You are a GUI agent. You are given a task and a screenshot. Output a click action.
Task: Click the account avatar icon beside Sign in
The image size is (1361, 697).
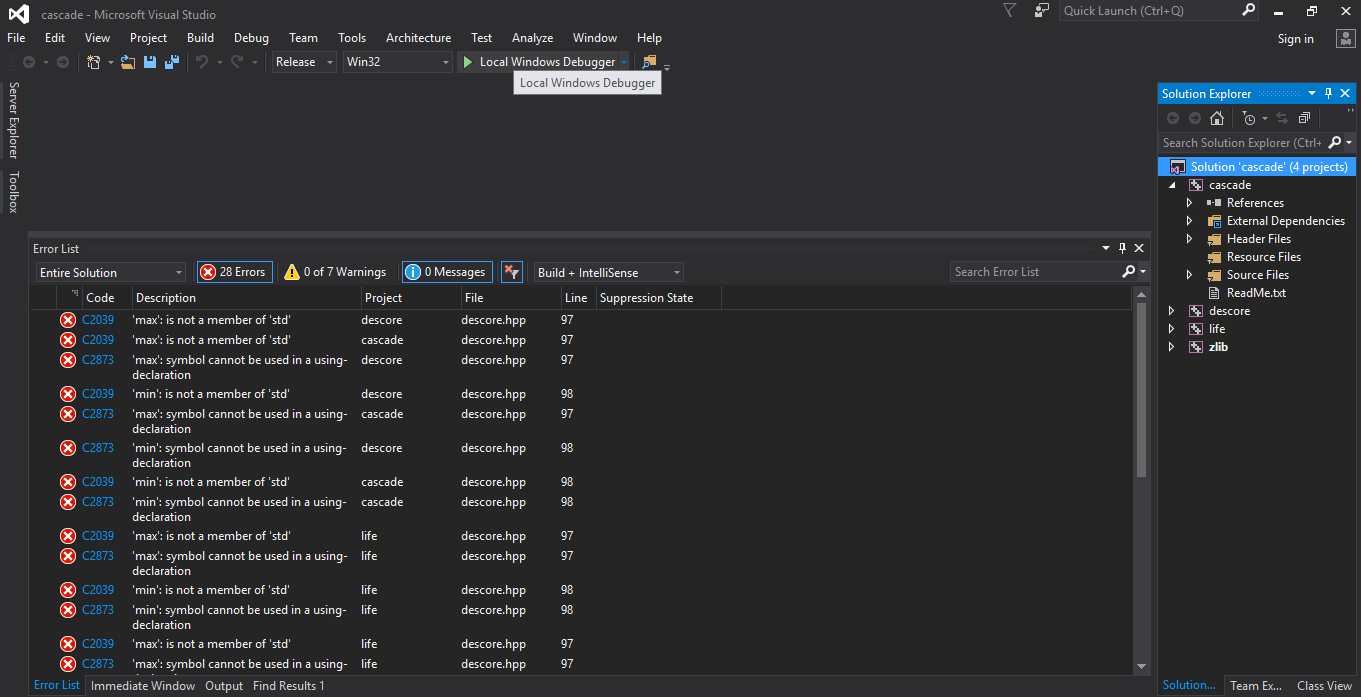tap(1344, 38)
